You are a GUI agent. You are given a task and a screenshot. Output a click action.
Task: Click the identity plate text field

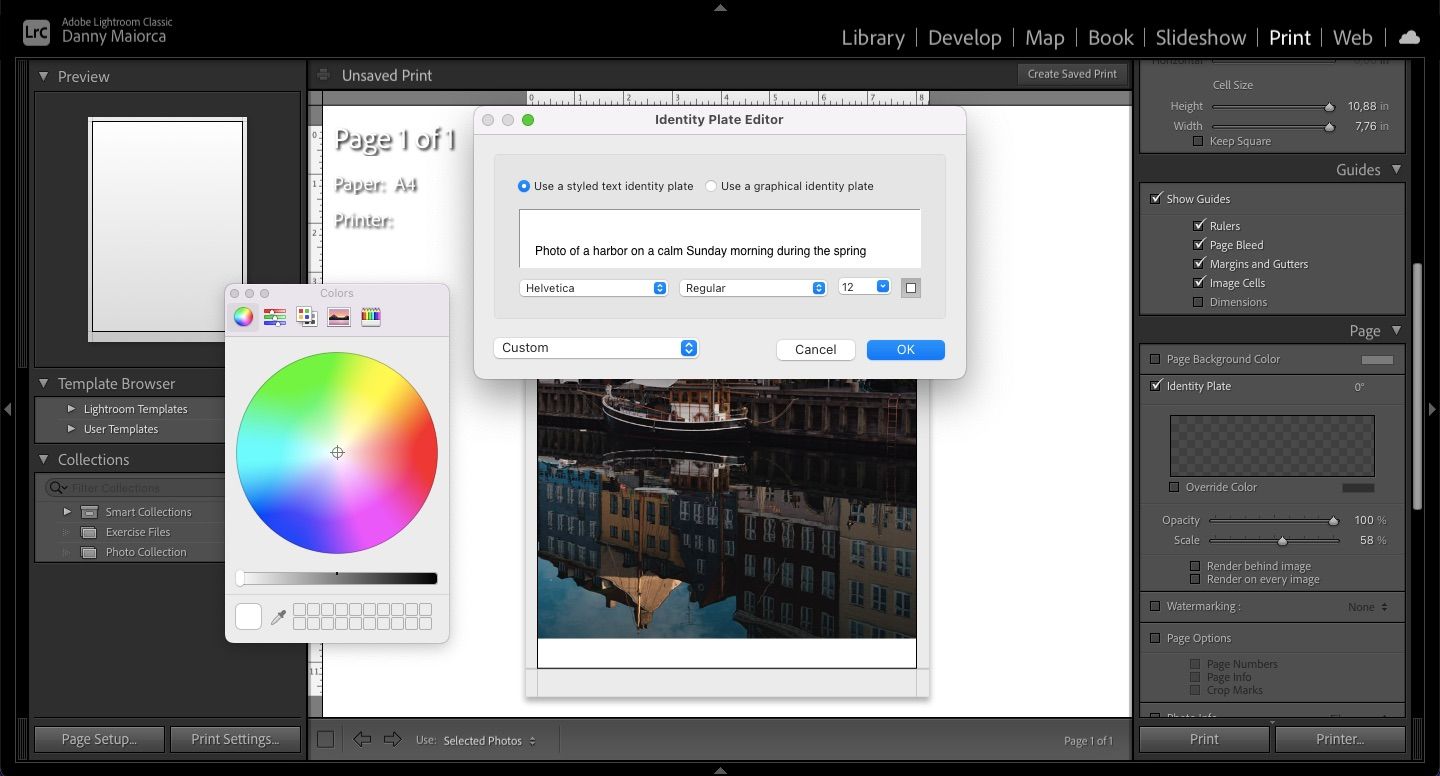719,240
